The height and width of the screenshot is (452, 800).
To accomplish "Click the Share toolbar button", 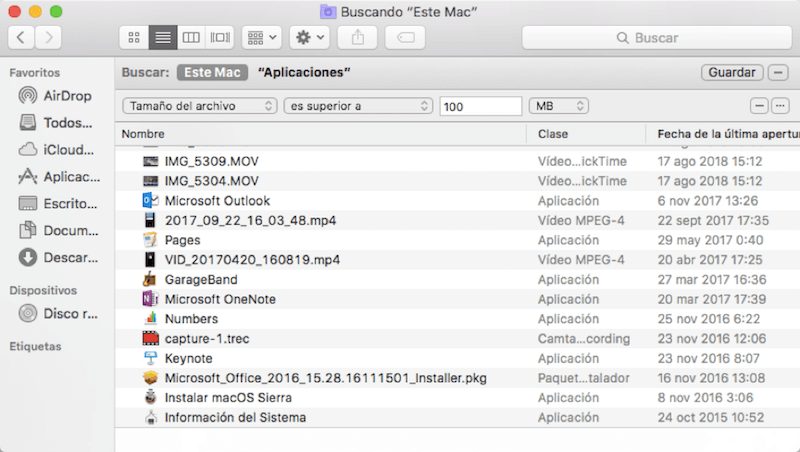I will tap(358, 37).
